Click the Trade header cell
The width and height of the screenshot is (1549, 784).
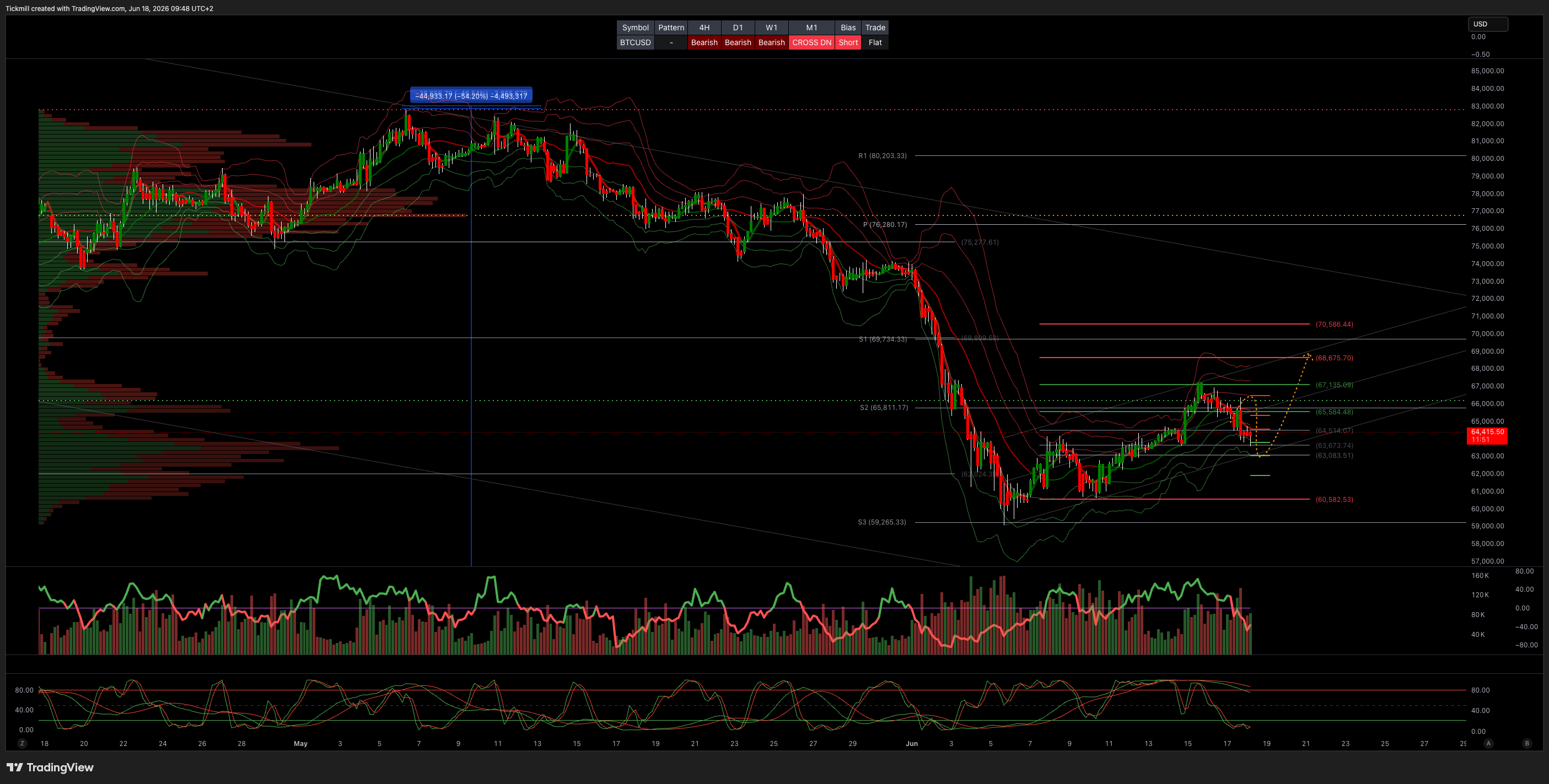[x=875, y=28]
